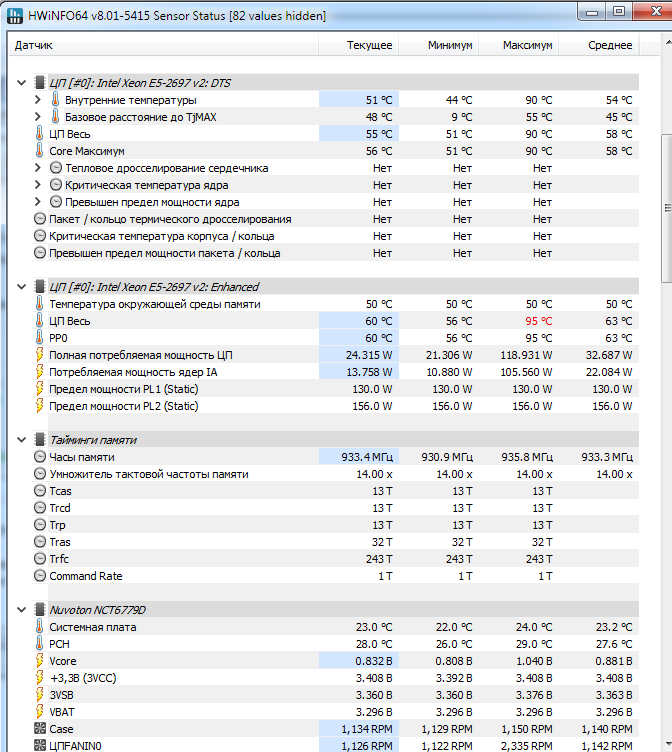Click the 0.832 В current Vcore value
Viewport: 672px width, 752px height.
[374, 661]
